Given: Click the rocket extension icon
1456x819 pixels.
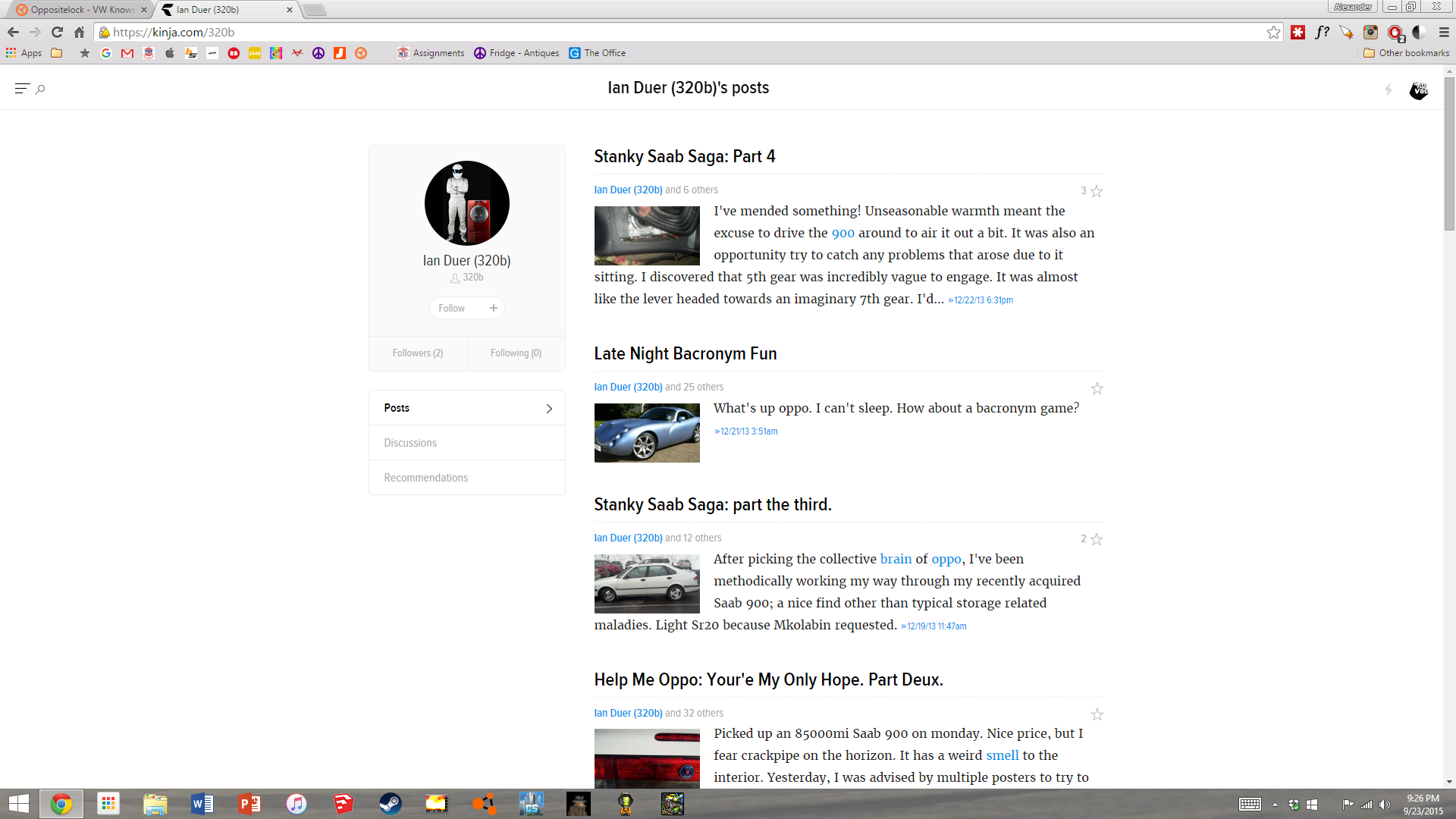Looking at the screenshot, I should pos(1347,32).
